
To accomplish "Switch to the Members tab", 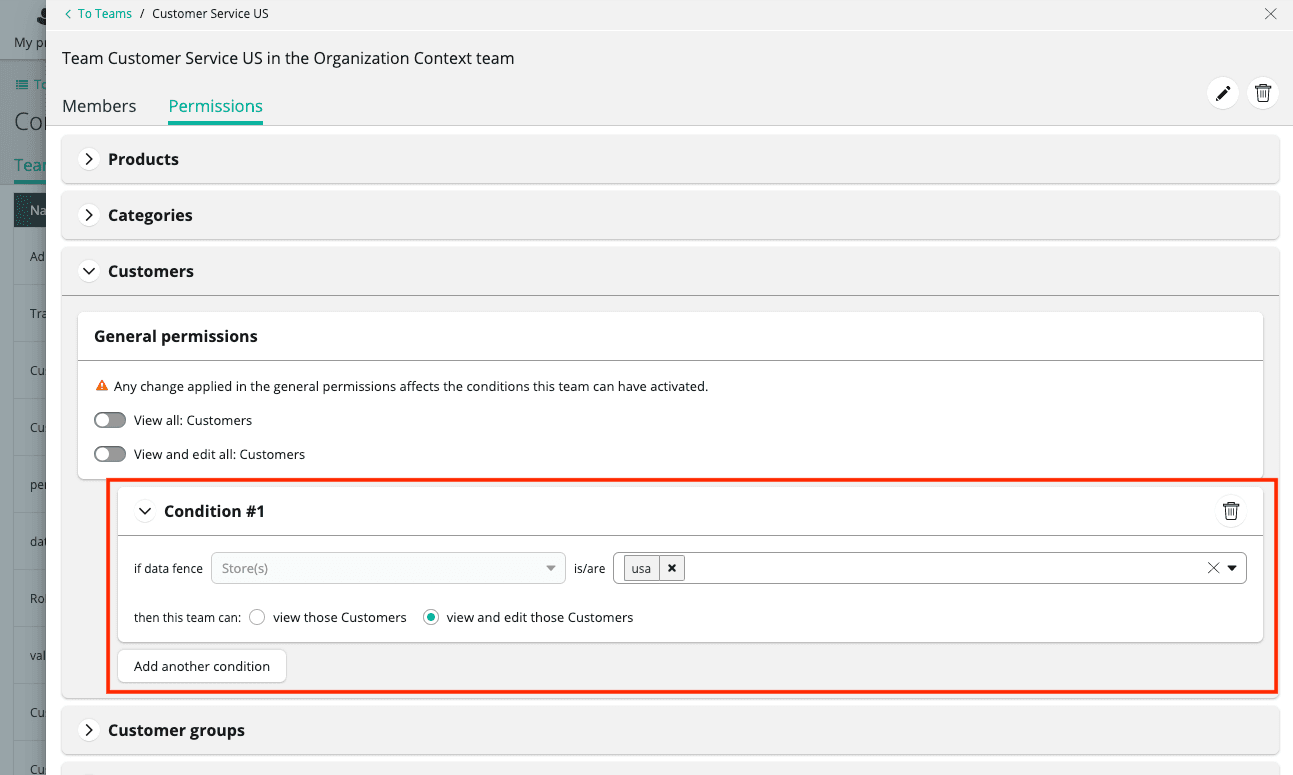I will (x=99, y=105).
